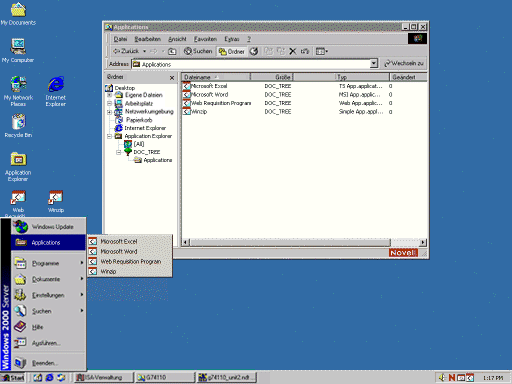Click horizontal scrollbar left arrow

click(x=186, y=242)
